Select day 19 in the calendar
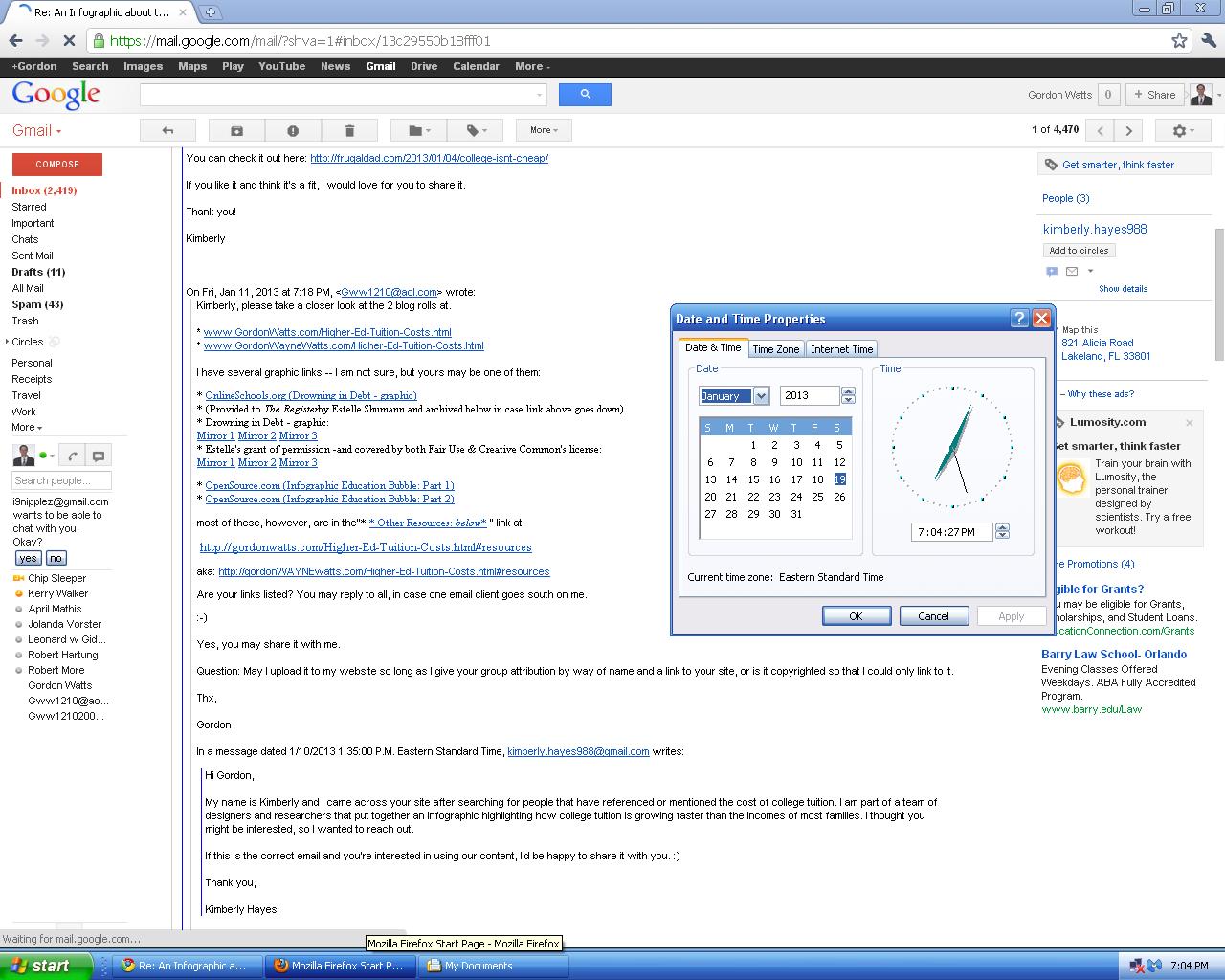Viewport: 1225px width, 980px height. [839, 479]
